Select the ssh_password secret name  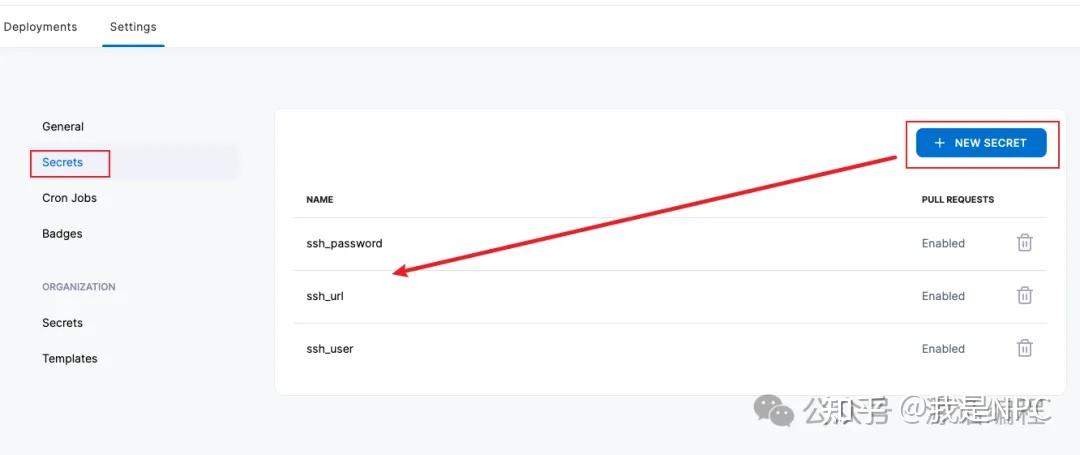(344, 243)
